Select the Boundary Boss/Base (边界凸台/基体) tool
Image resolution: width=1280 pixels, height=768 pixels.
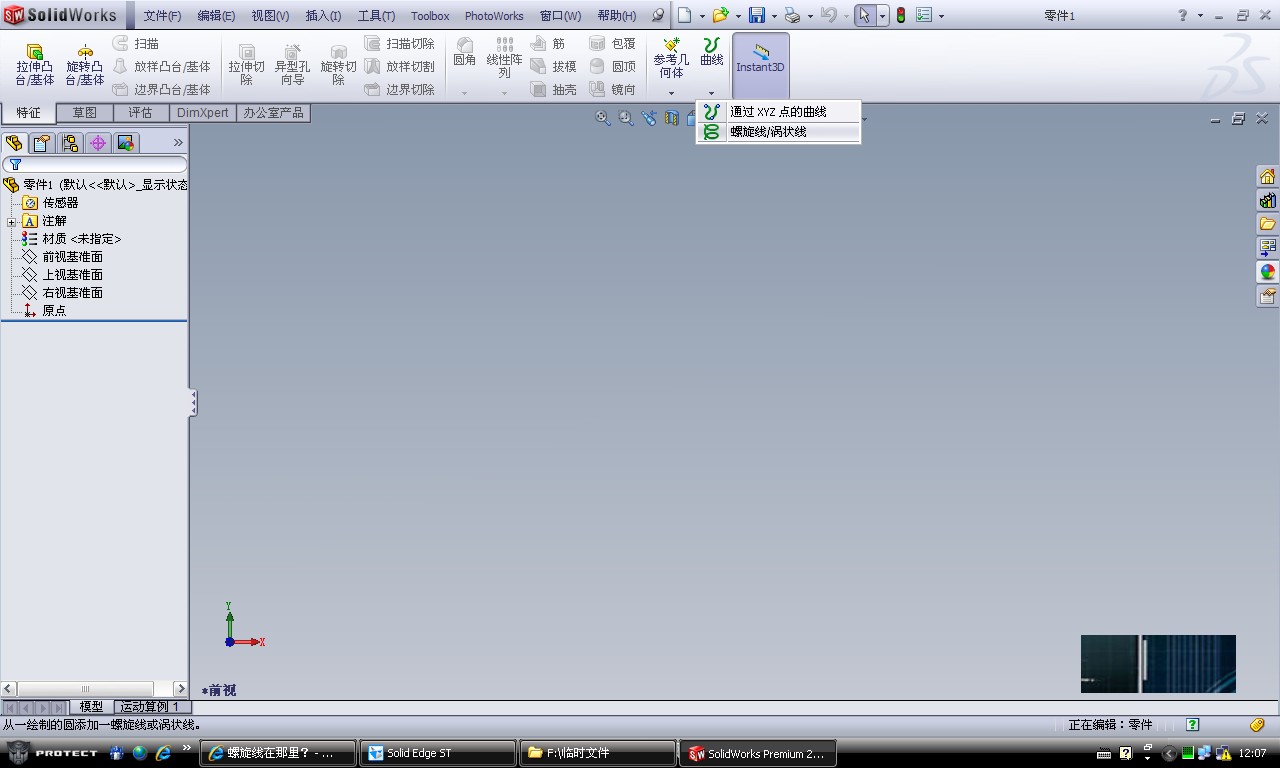point(162,89)
